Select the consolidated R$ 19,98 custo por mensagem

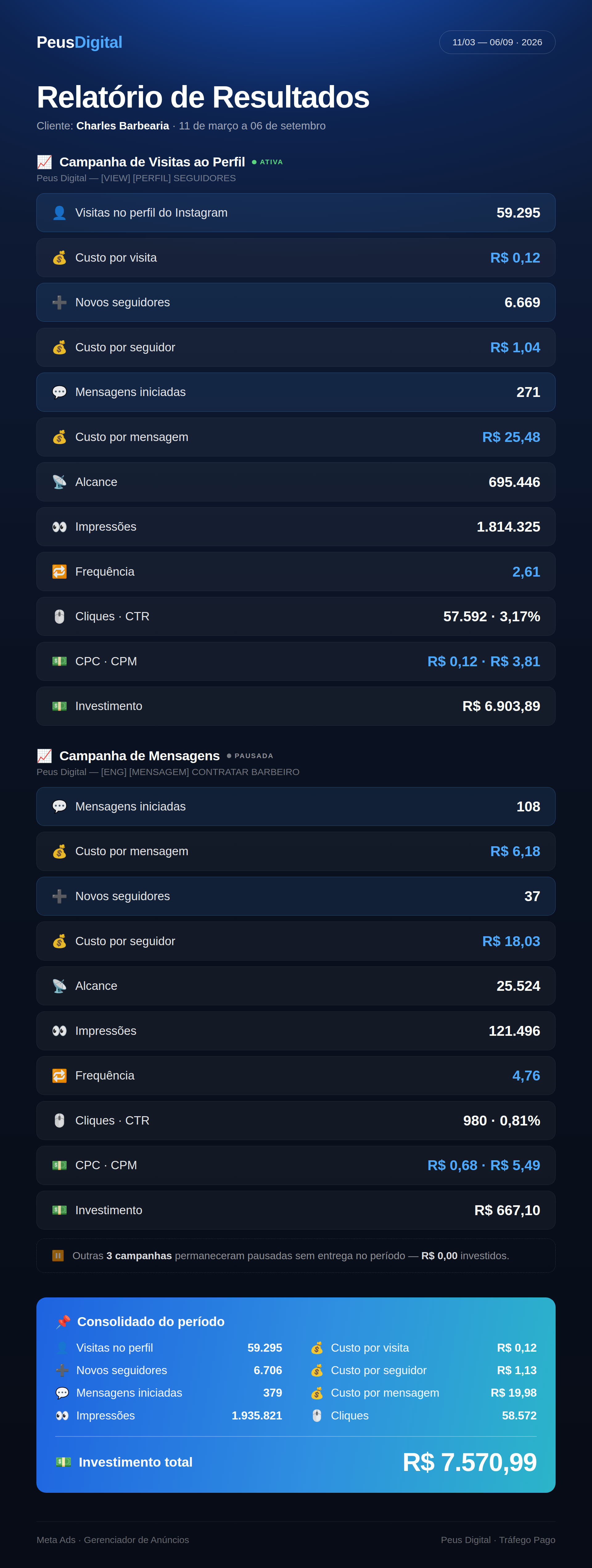[x=513, y=1393]
